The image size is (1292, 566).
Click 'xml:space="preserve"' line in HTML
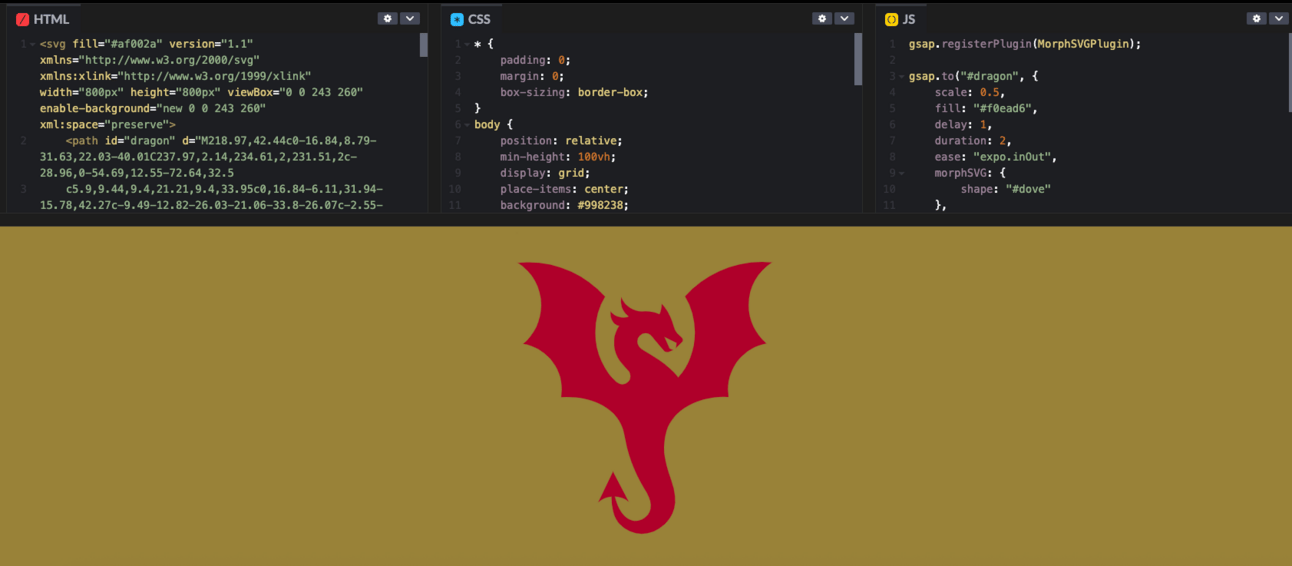(x=108, y=124)
